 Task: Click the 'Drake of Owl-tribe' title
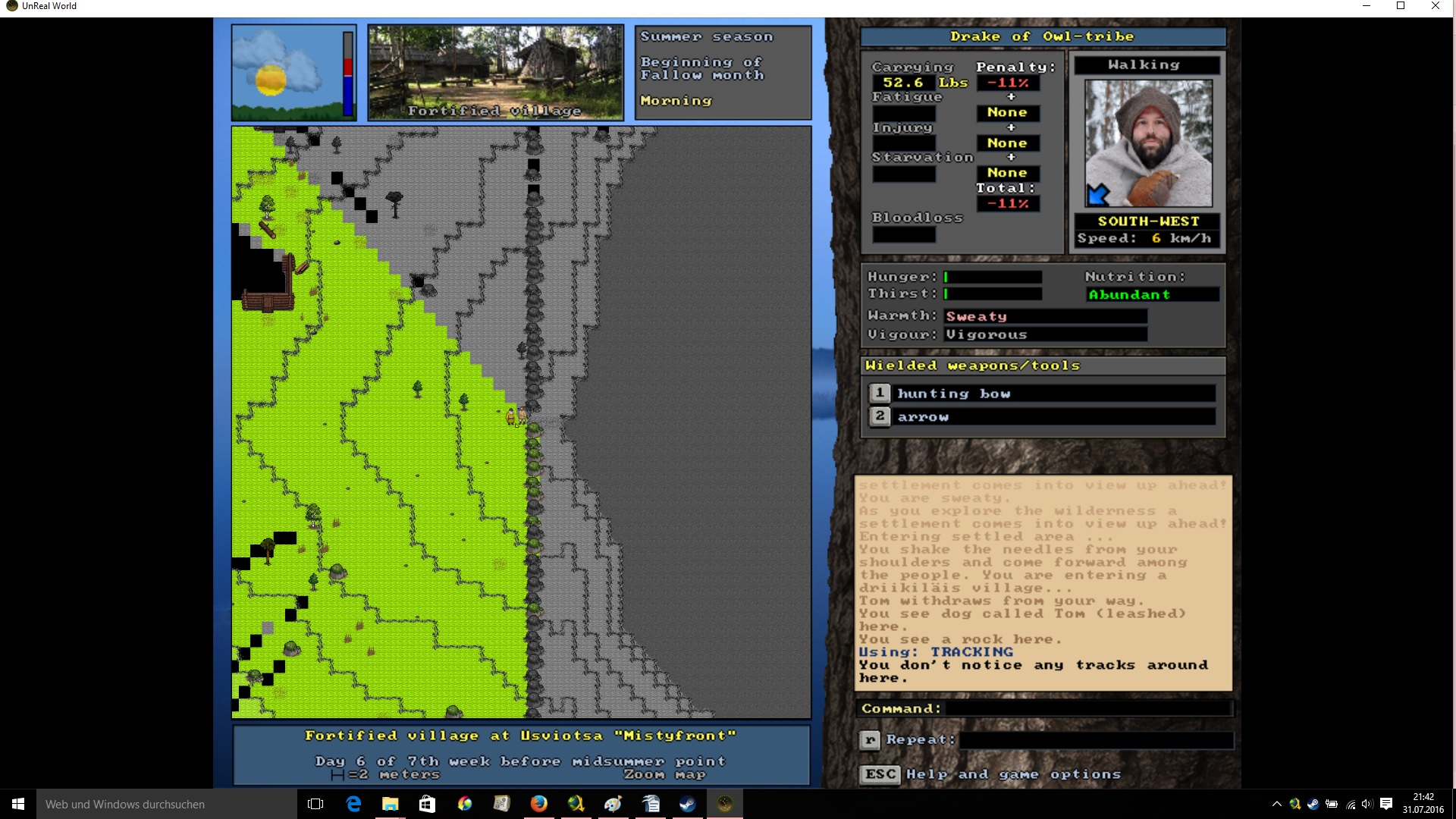click(1043, 36)
